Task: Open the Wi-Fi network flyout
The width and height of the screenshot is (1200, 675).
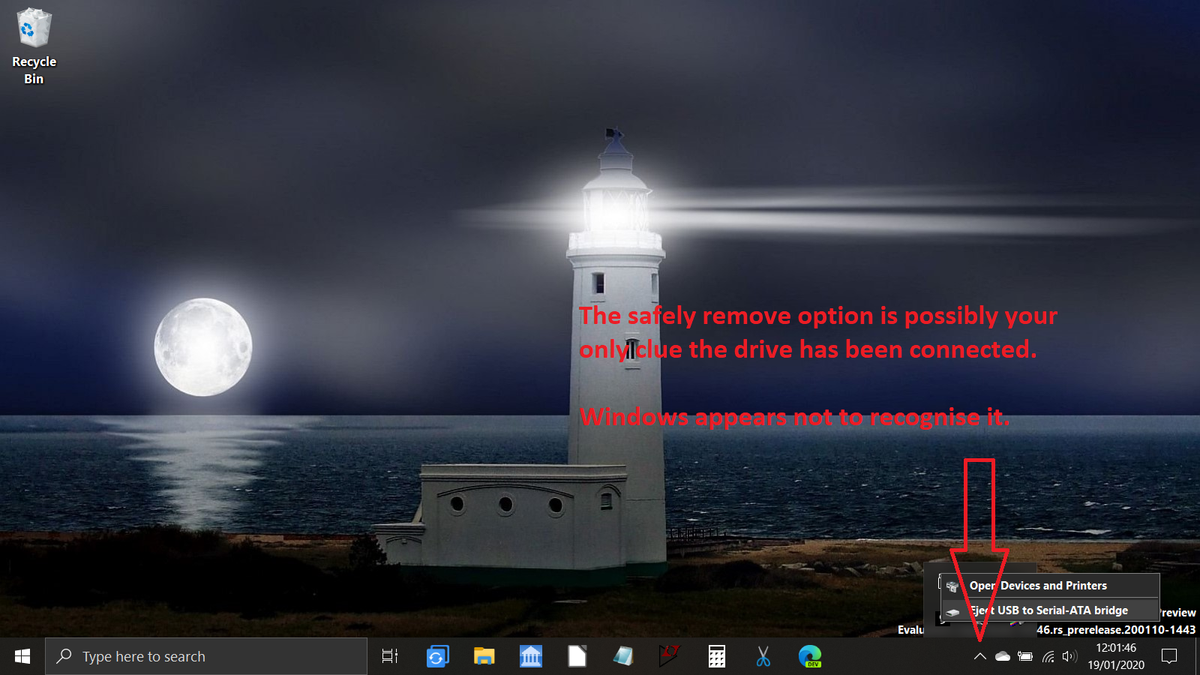Action: 1048,656
